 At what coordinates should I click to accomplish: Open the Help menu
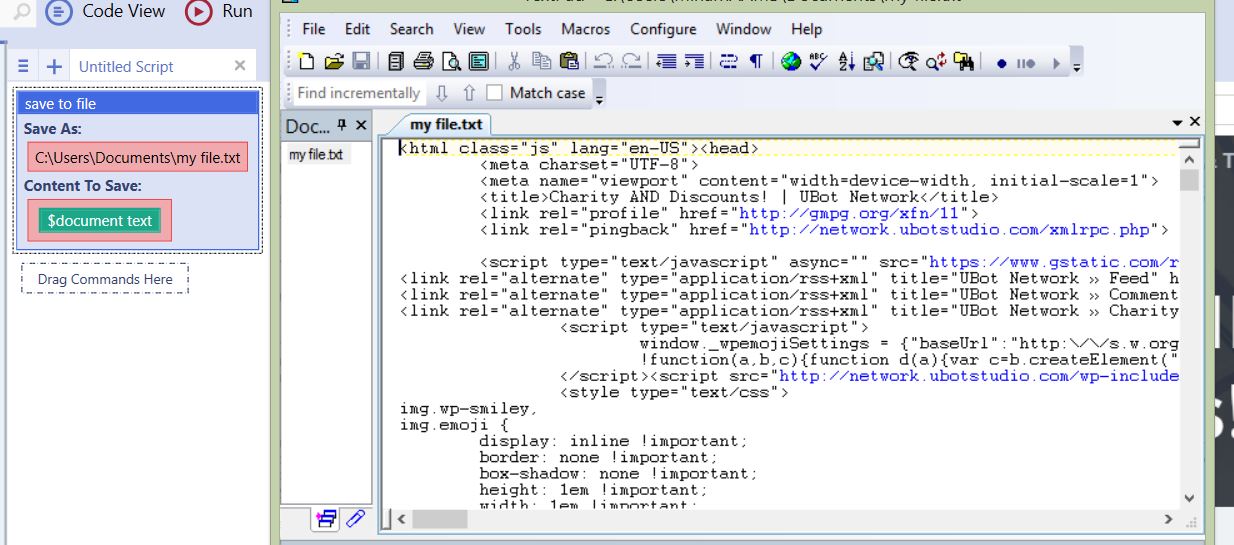pyautogui.click(x=806, y=29)
